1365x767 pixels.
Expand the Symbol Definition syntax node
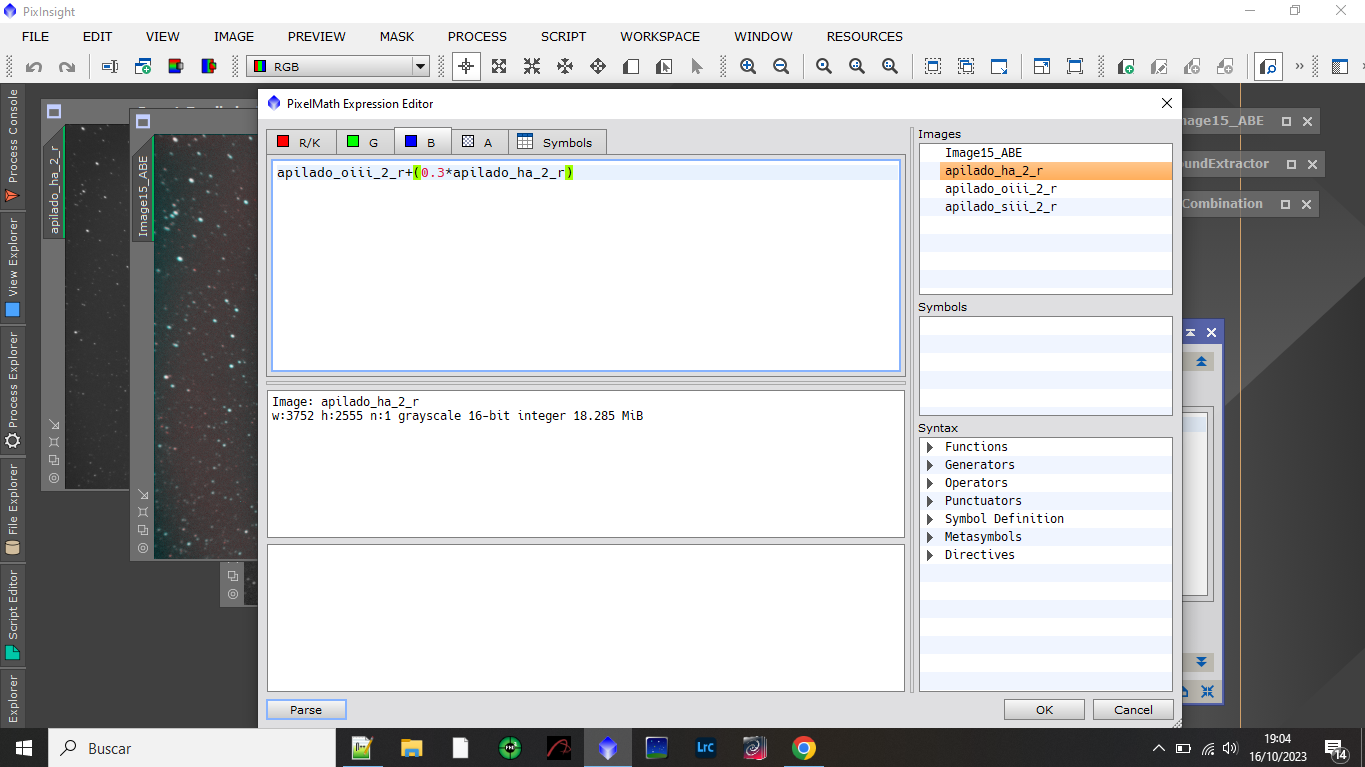point(930,519)
